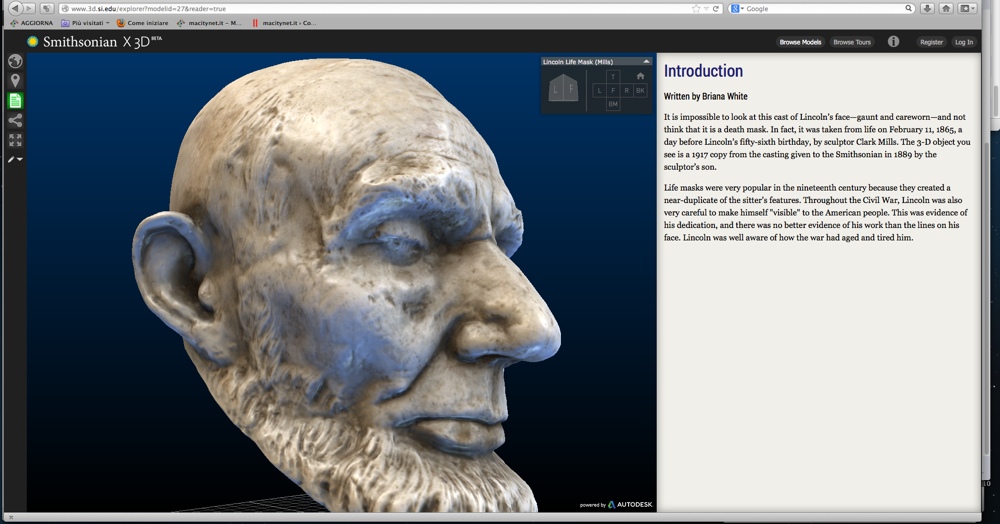The image size is (1000, 524).
Task: Click the browser forward arrow button
Action: (x=29, y=8)
